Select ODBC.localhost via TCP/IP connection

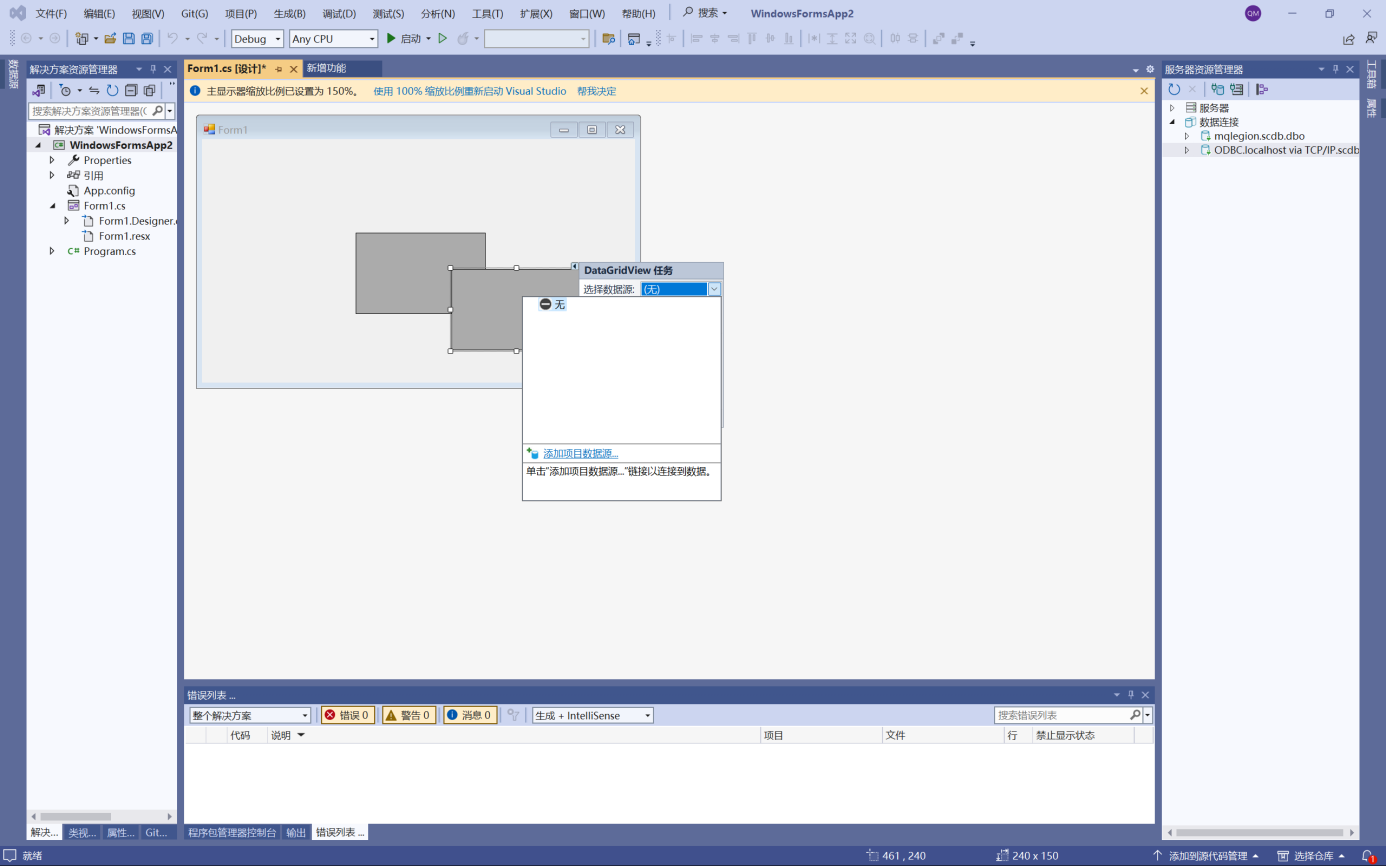pyautogui.click(x=1286, y=150)
